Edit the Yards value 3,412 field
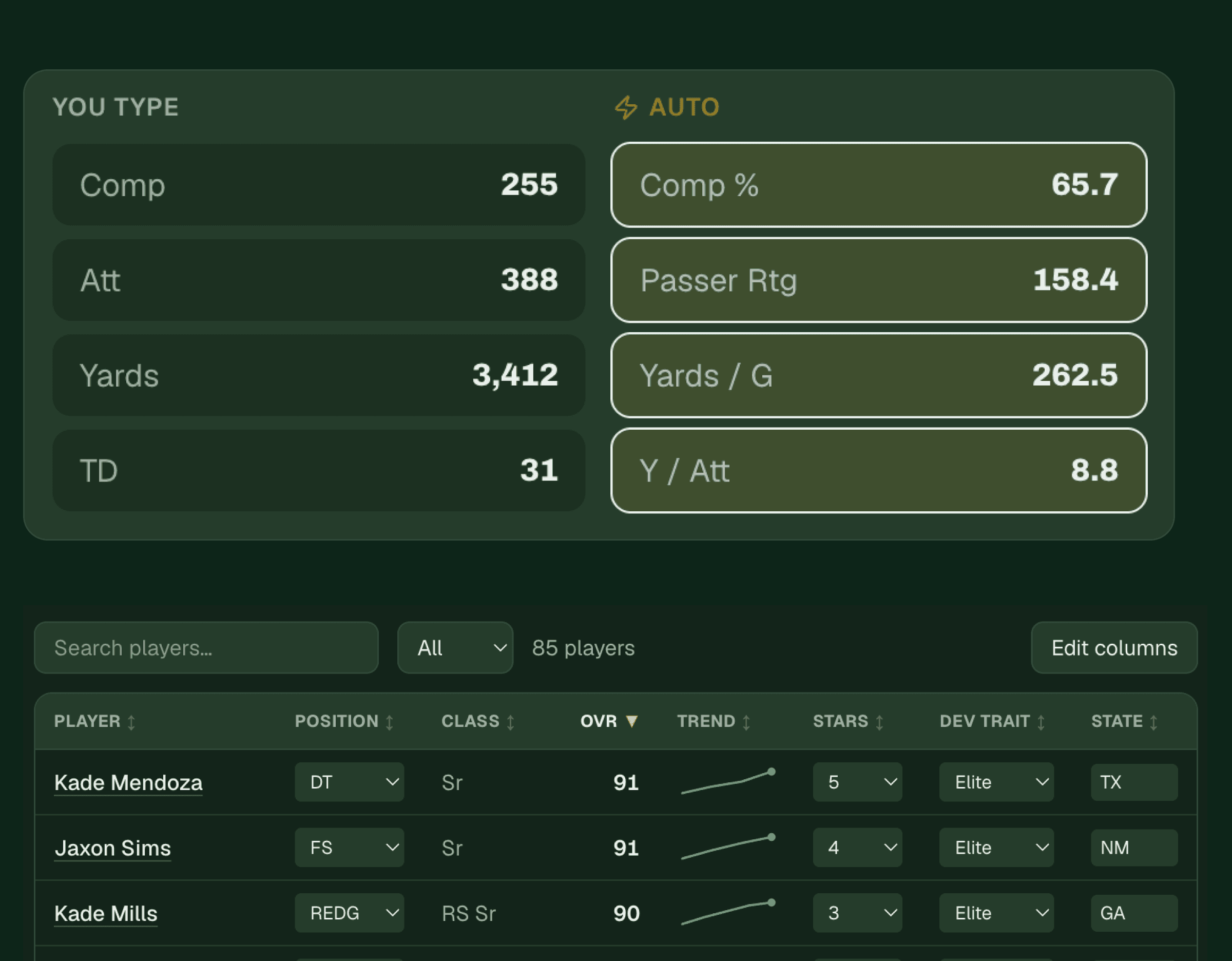 click(x=319, y=375)
